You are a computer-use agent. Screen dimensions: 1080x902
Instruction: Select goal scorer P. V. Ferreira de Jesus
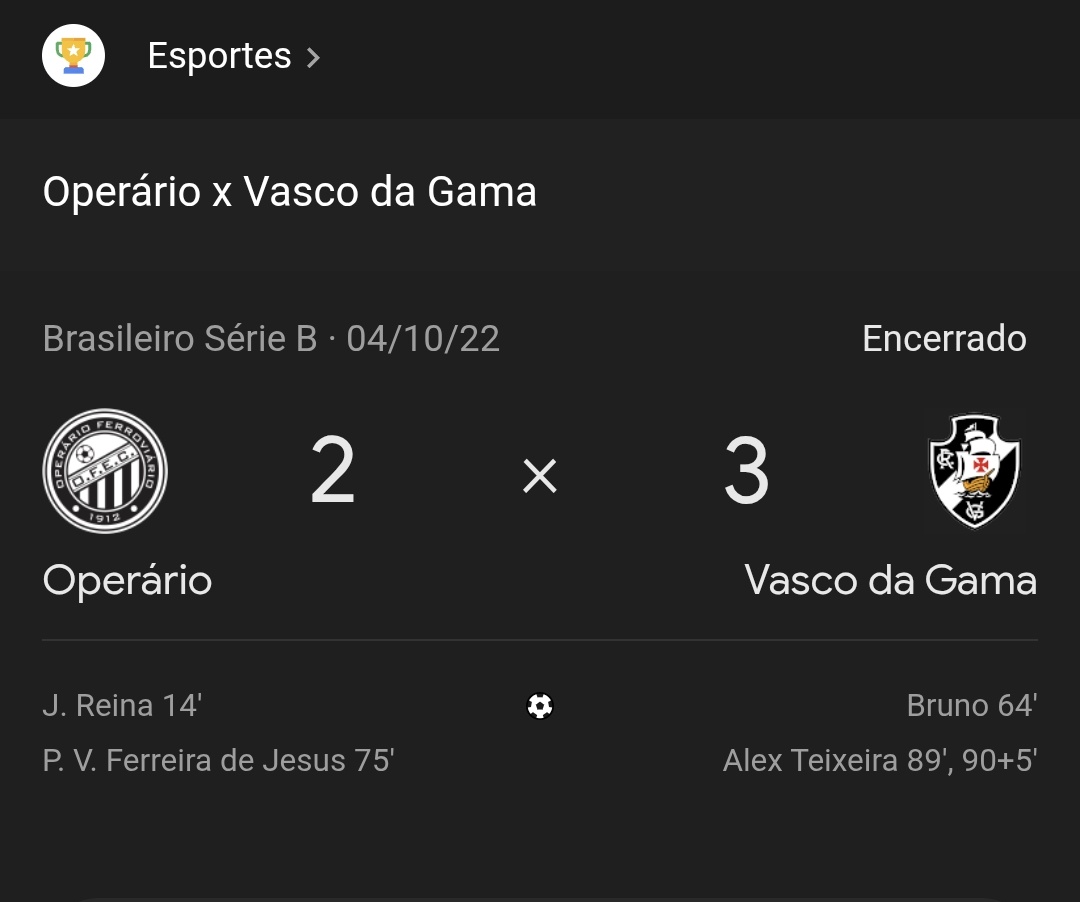[218, 761]
